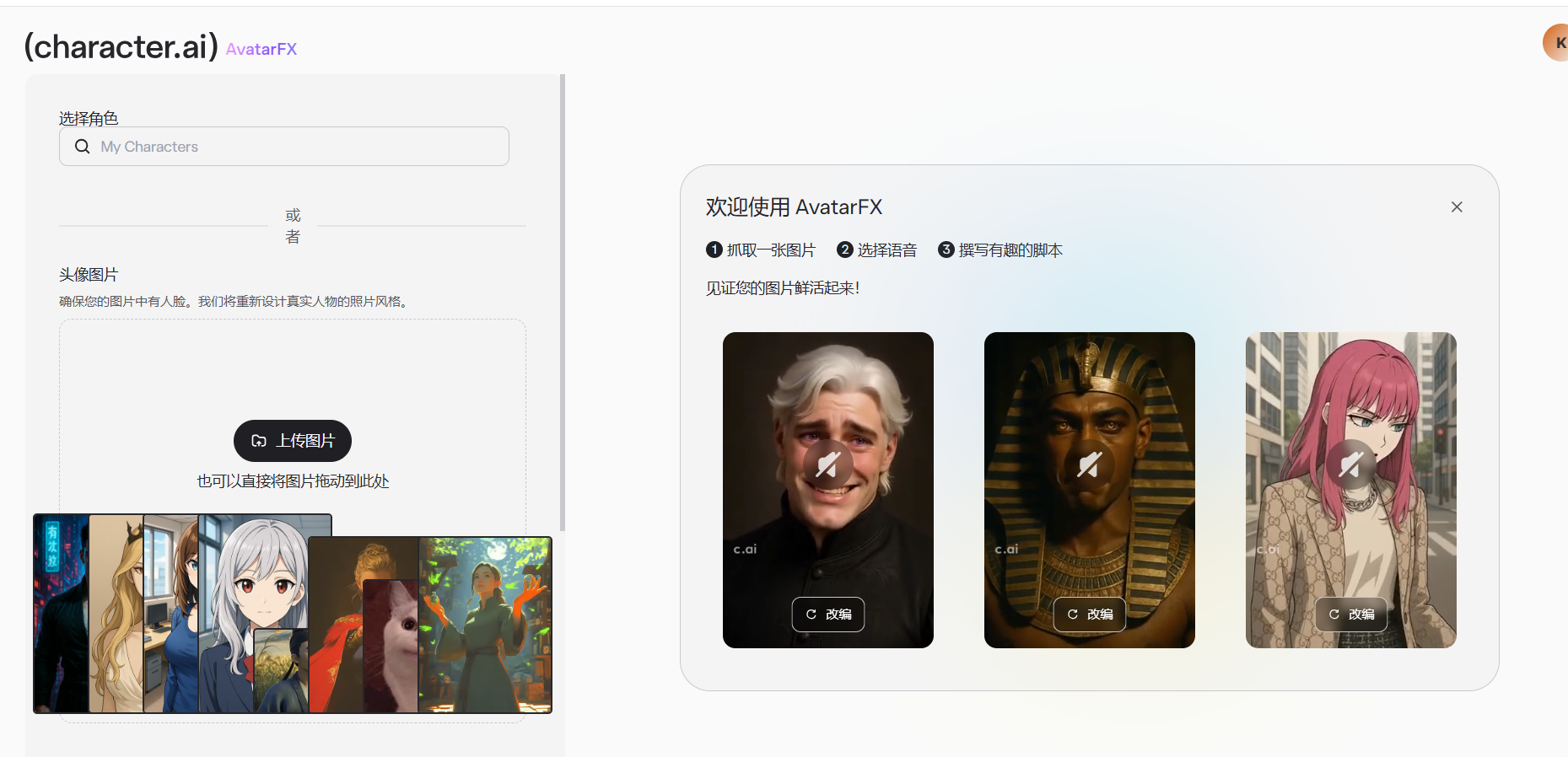Click the left panel vertical scrollbar

[563, 303]
